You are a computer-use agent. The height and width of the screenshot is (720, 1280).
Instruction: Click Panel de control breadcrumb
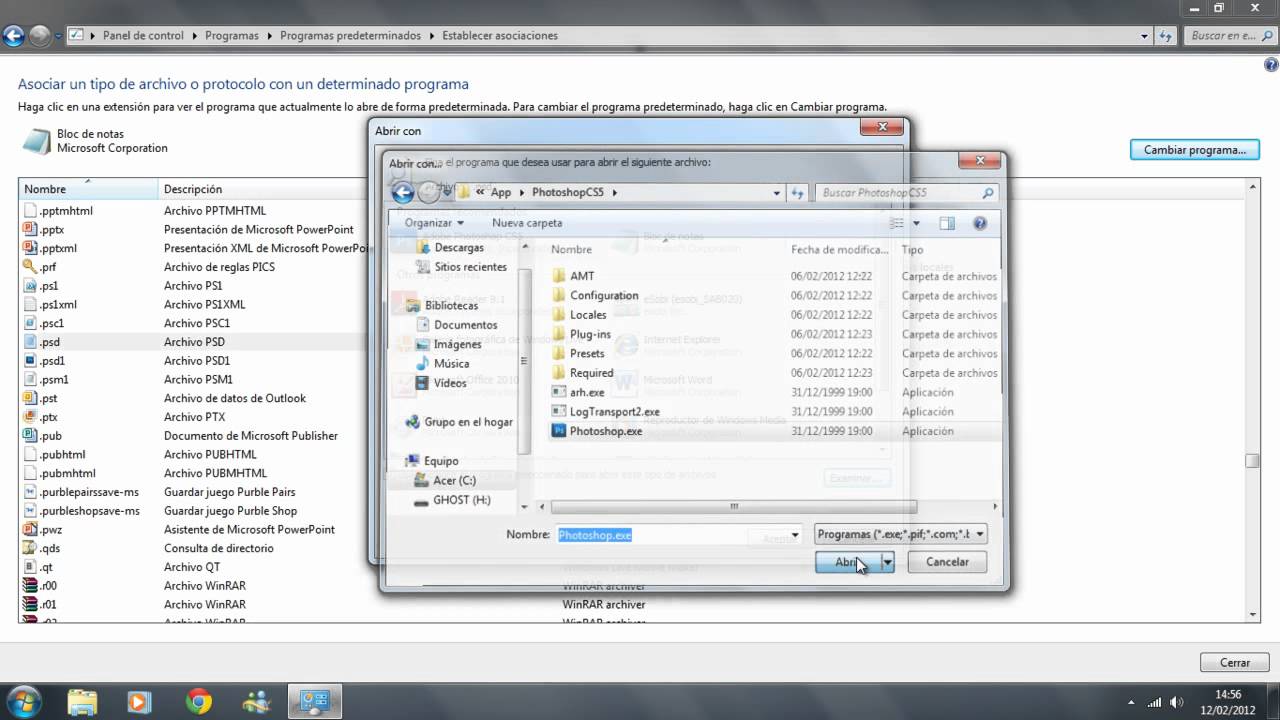pyautogui.click(x=143, y=35)
